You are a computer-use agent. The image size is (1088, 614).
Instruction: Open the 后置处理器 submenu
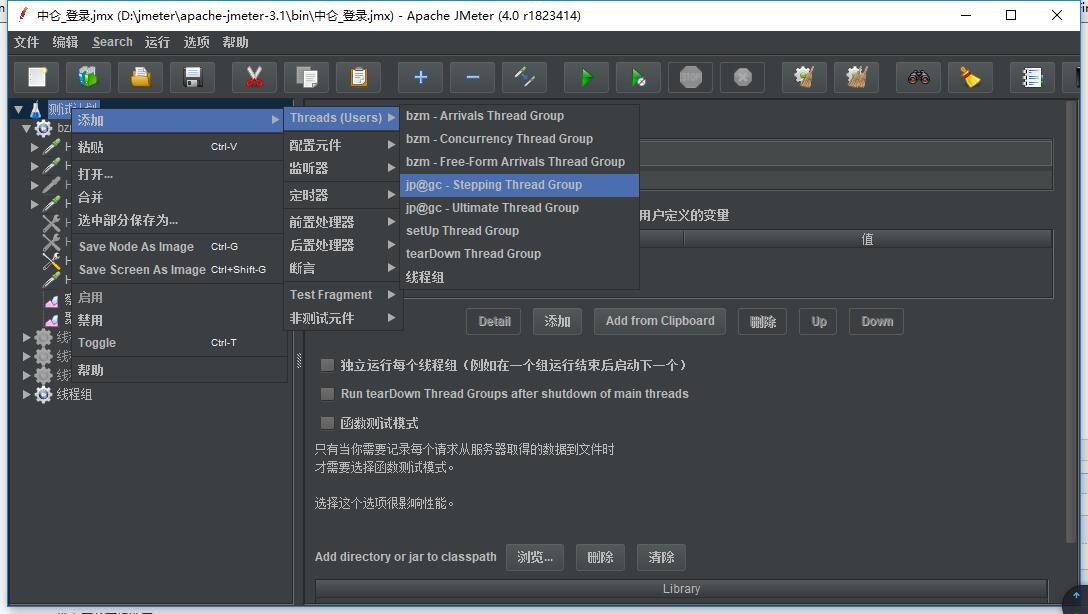click(x=341, y=245)
